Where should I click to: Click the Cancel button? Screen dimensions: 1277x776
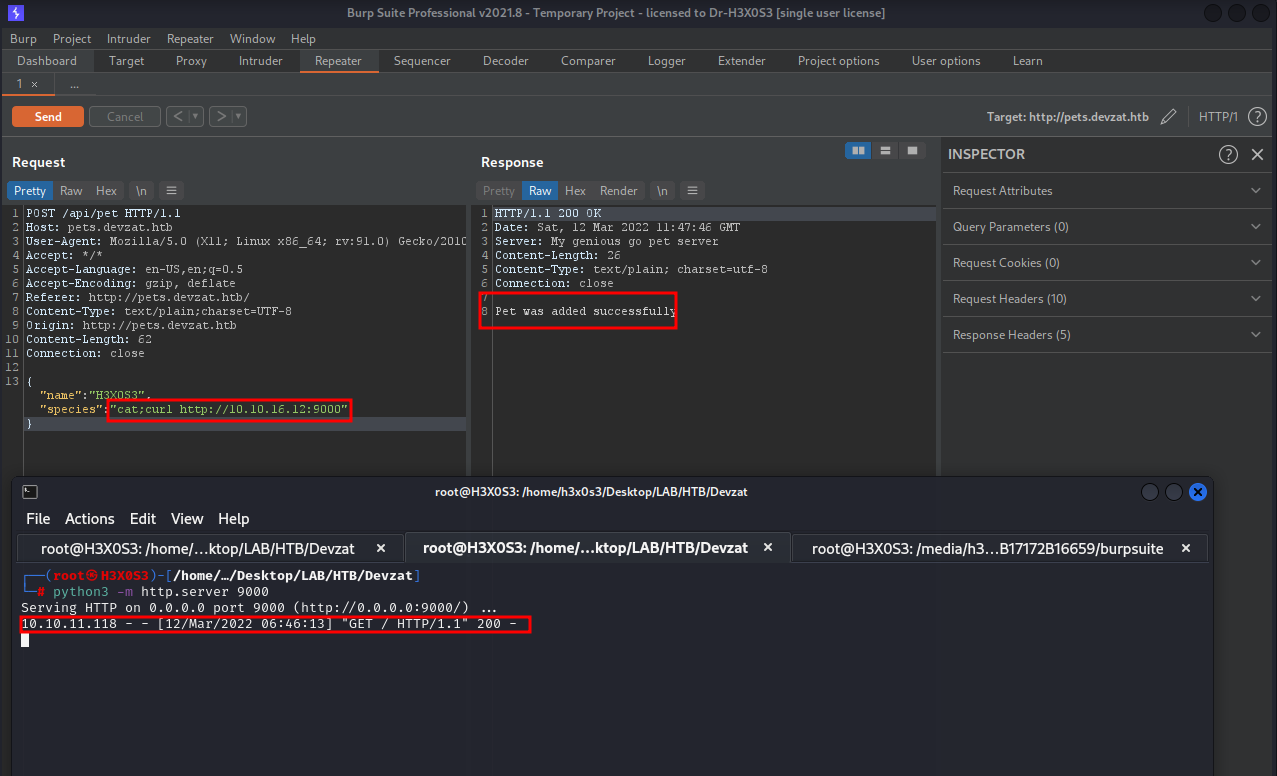125,117
